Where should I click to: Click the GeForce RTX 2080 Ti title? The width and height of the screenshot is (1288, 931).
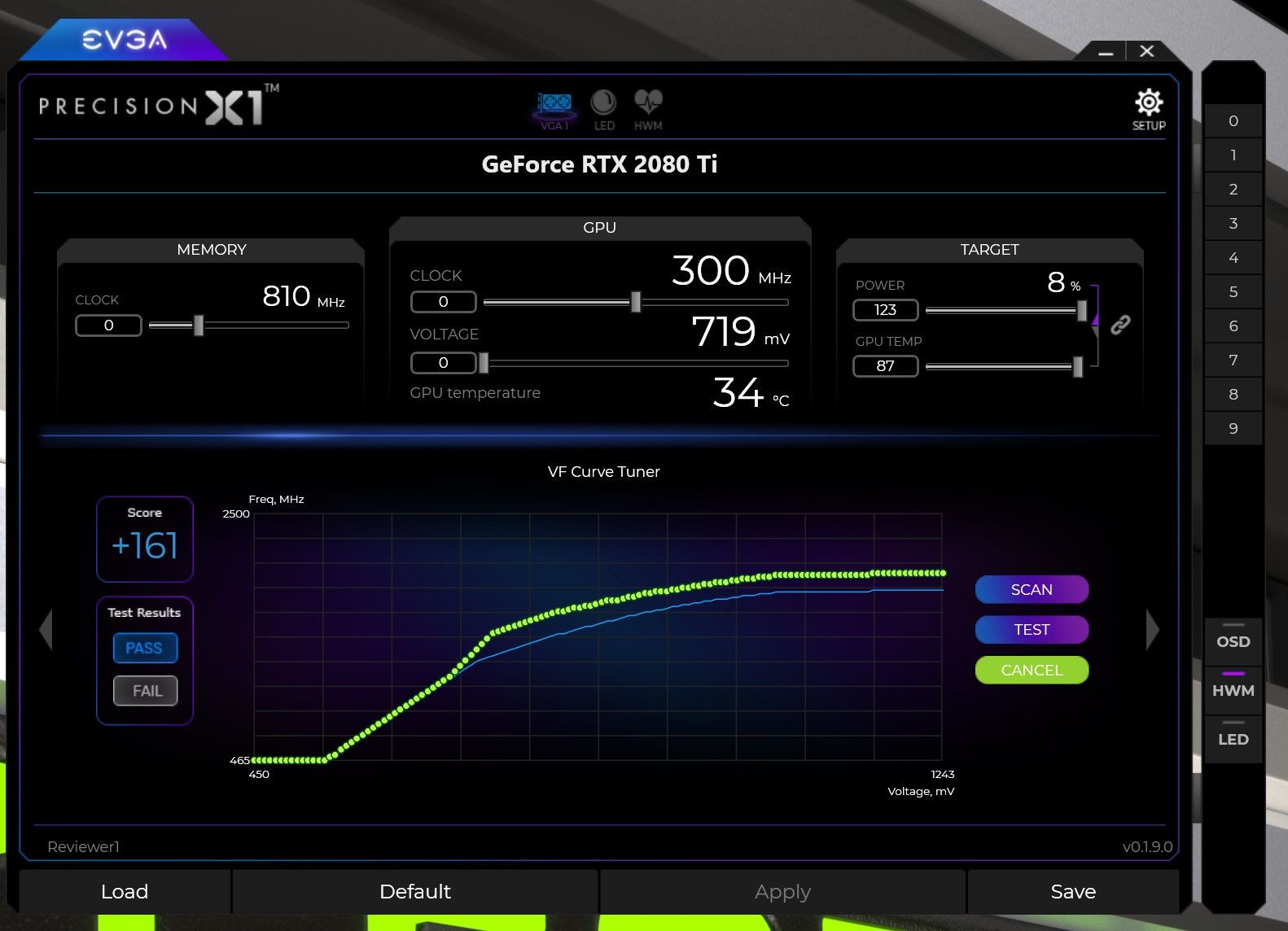point(599,164)
